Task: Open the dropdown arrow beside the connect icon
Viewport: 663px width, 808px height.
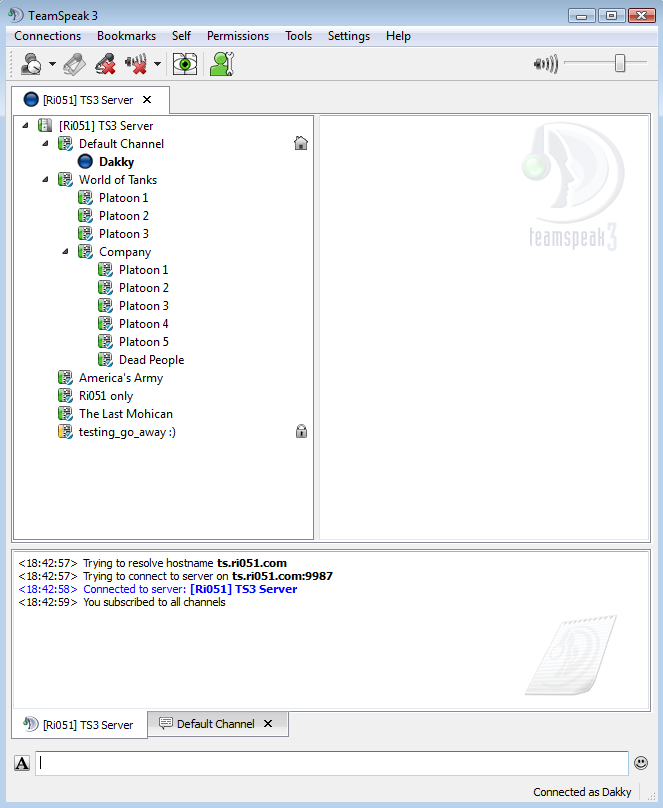Action: click(x=52, y=65)
